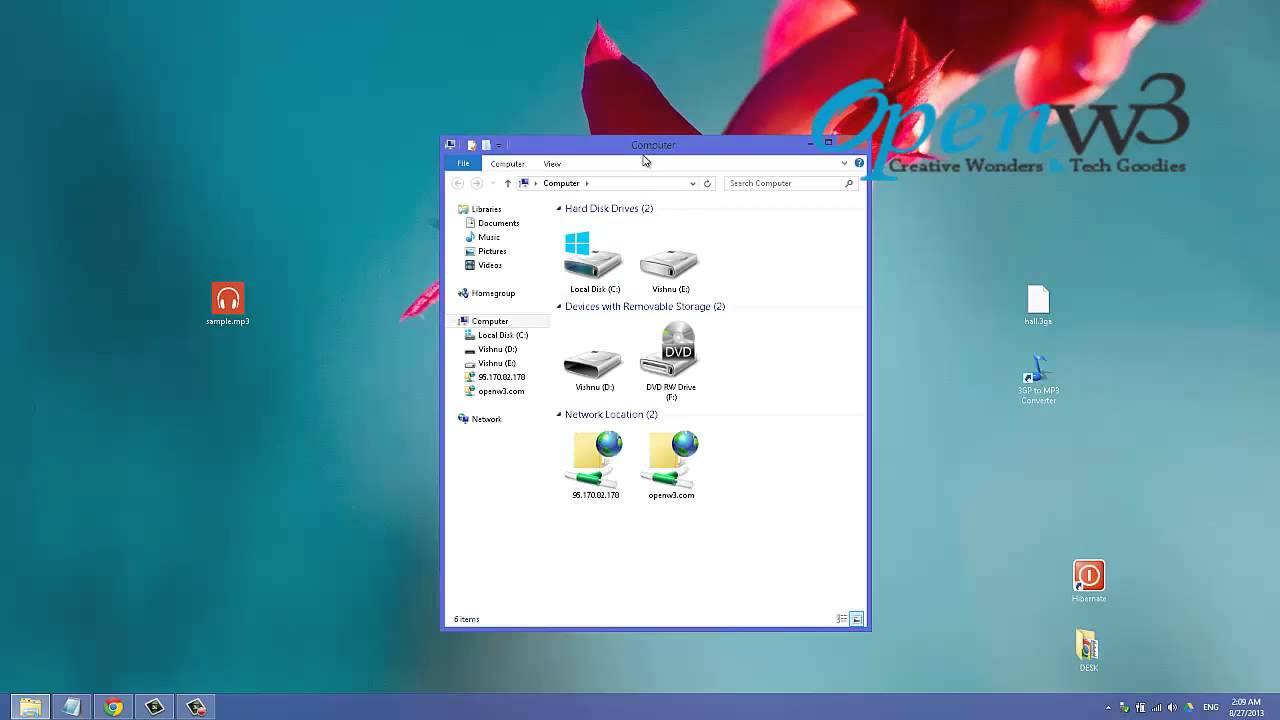Click the Computer breadcrumb in address bar
1280x720 pixels.
pyautogui.click(x=561, y=183)
